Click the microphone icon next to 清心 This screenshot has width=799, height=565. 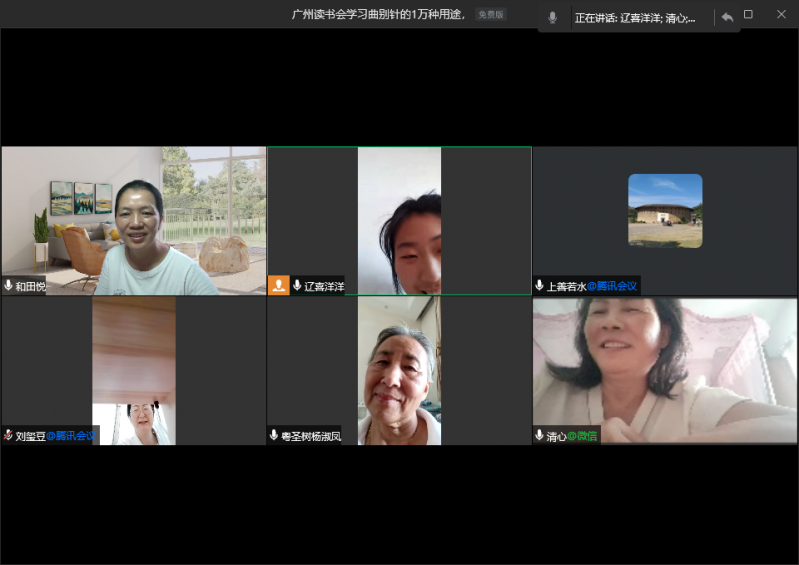tap(540, 435)
